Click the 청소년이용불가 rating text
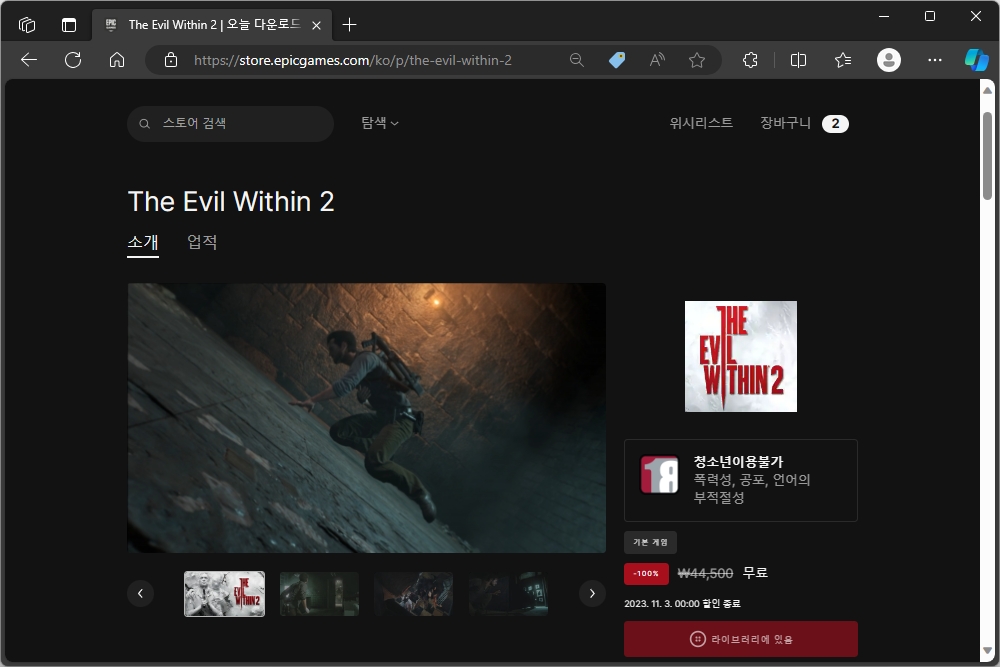The image size is (1000, 667). [x=739, y=462]
